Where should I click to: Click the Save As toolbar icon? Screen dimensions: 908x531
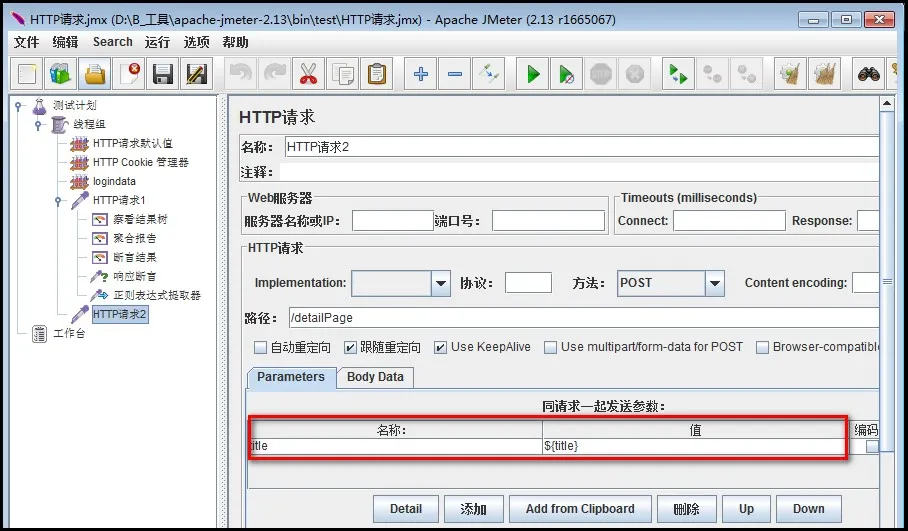click(196, 74)
